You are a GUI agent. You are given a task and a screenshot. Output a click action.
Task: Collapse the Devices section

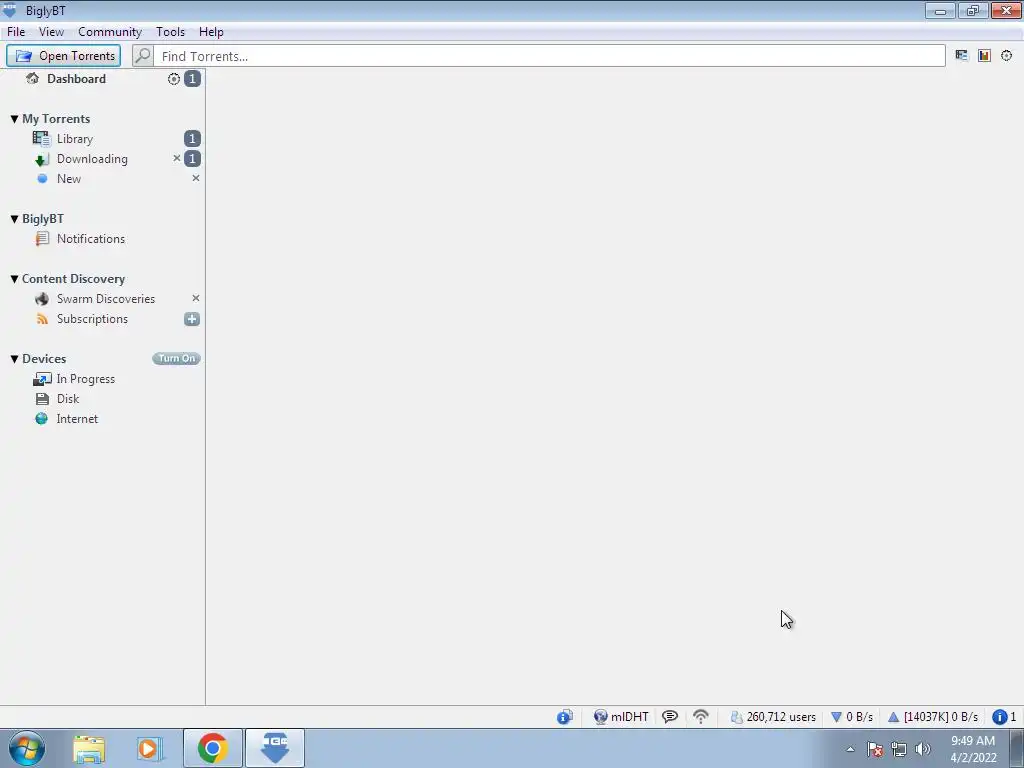(x=14, y=359)
